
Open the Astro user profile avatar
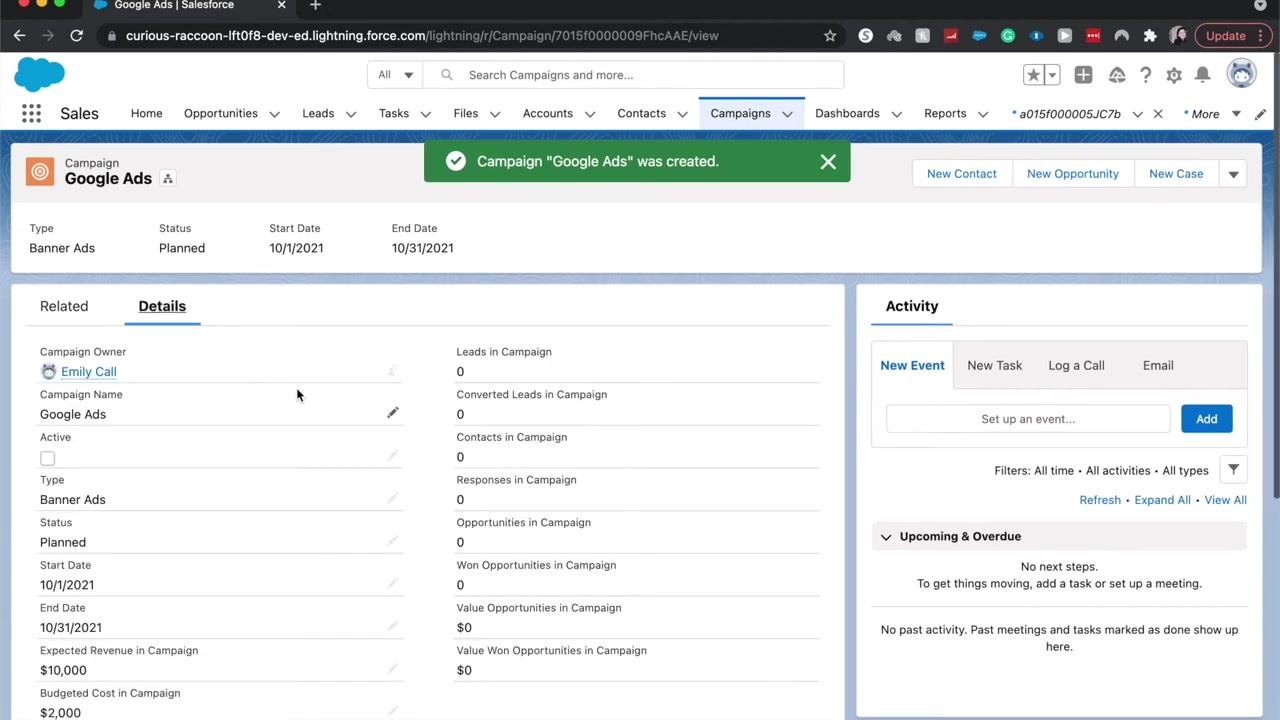click(1241, 74)
